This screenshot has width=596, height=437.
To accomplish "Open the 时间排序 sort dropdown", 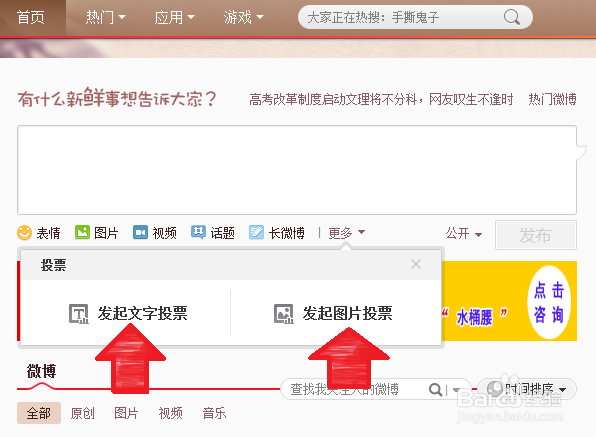I will click(527, 389).
